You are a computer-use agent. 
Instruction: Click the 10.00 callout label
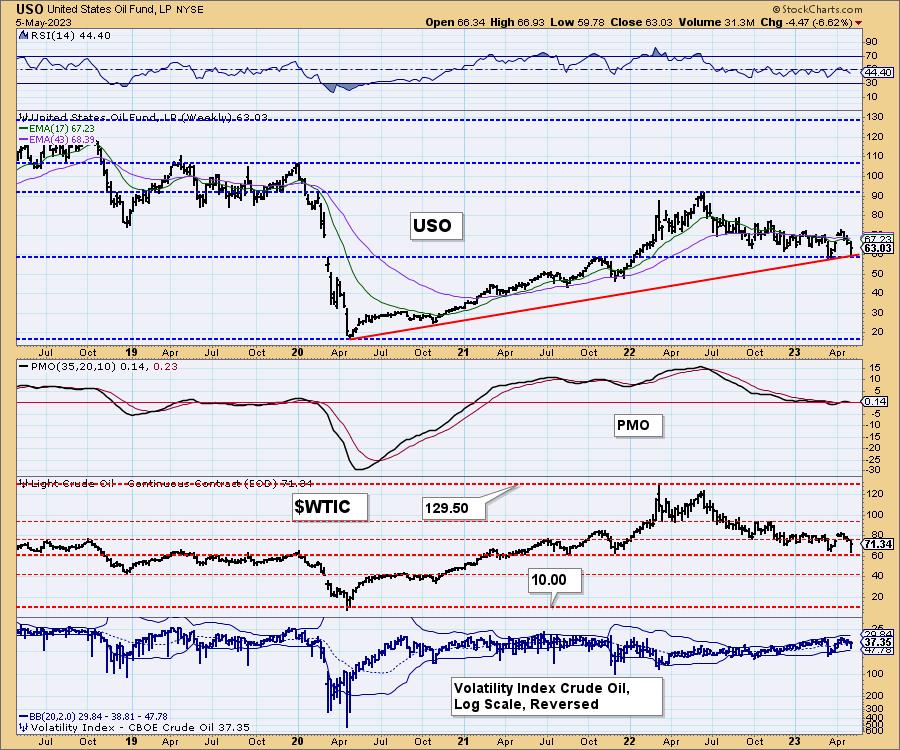[555, 580]
